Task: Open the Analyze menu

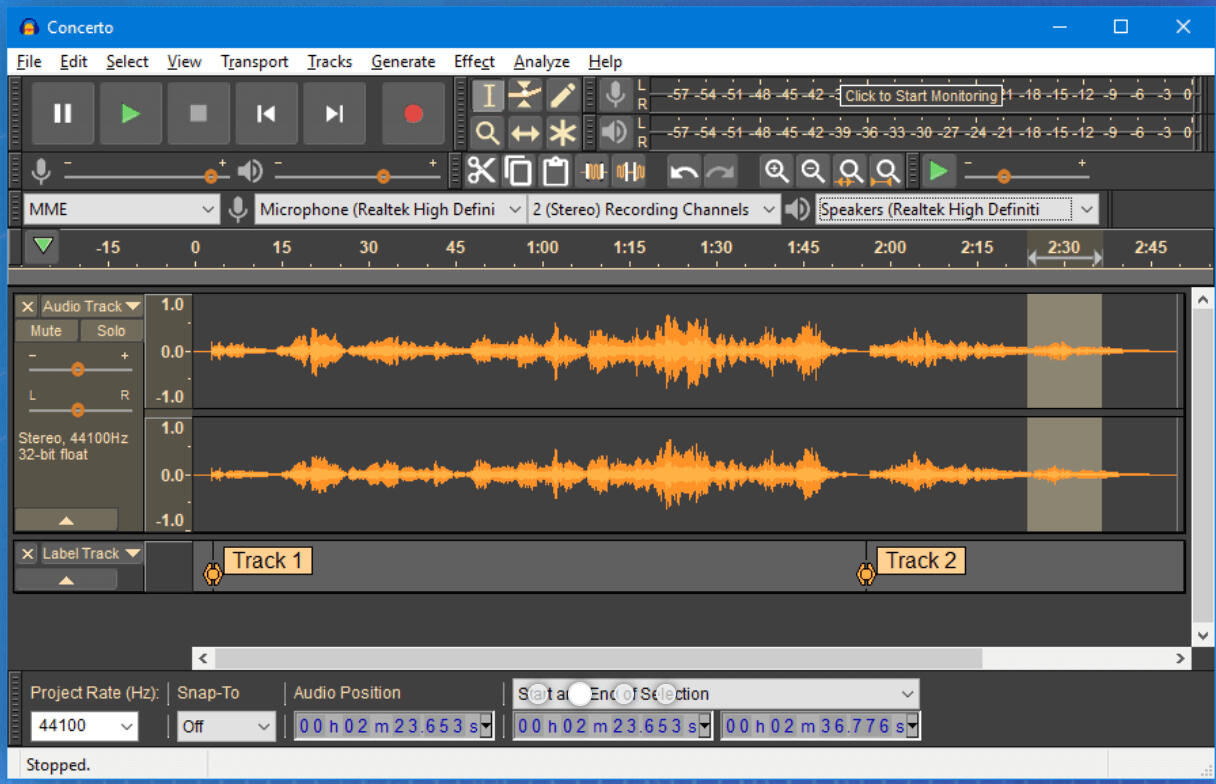Action: [x=541, y=61]
